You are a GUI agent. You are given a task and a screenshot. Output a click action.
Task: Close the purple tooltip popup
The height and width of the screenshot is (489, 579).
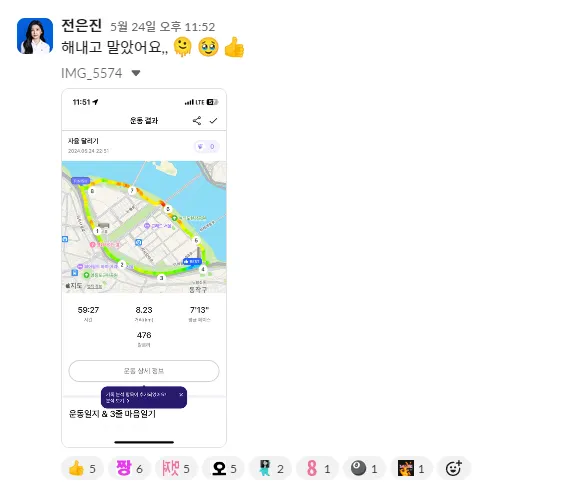181,394
